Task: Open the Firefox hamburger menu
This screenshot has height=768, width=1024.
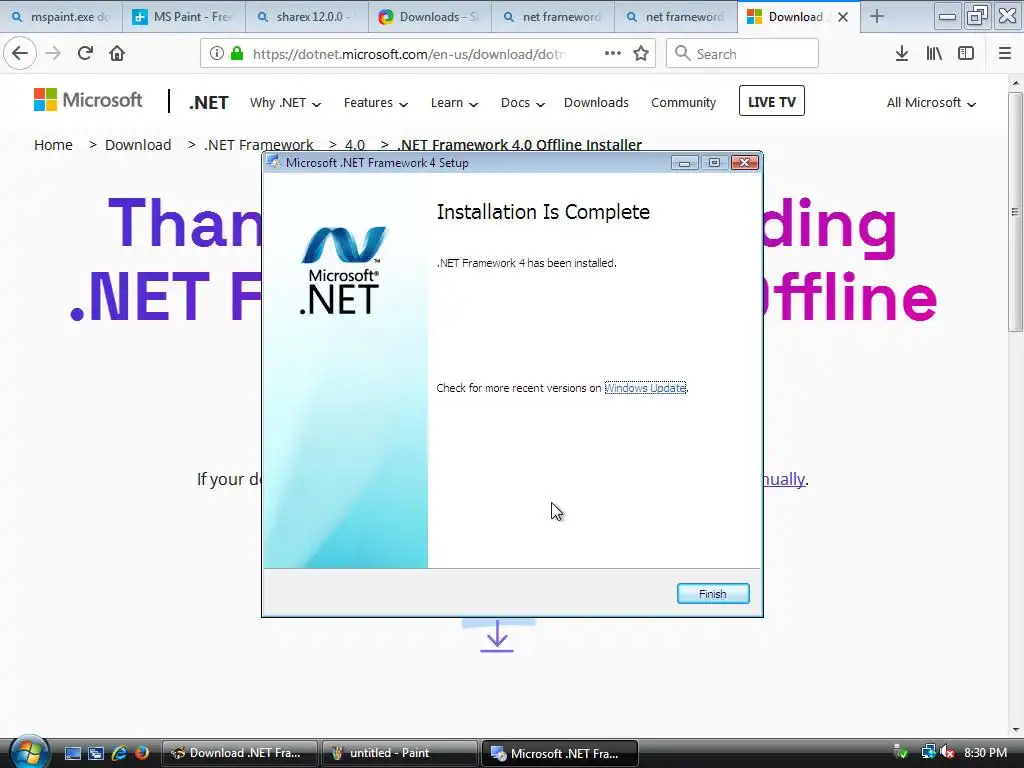Action: pos(1005,54)
